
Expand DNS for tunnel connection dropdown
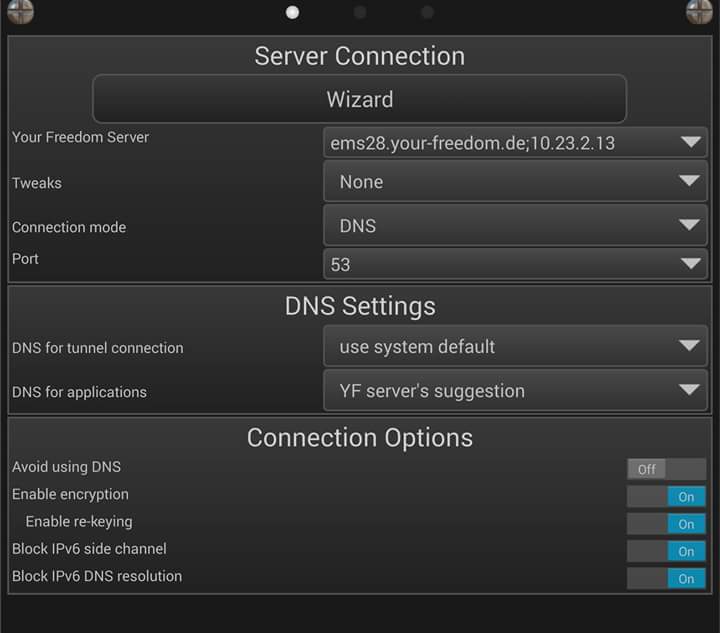click(515, 346)
